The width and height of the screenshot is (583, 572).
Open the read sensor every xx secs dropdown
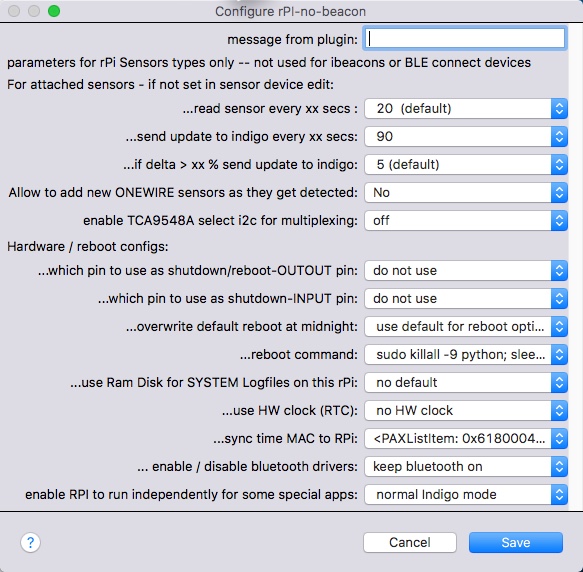tap(466, 109)
